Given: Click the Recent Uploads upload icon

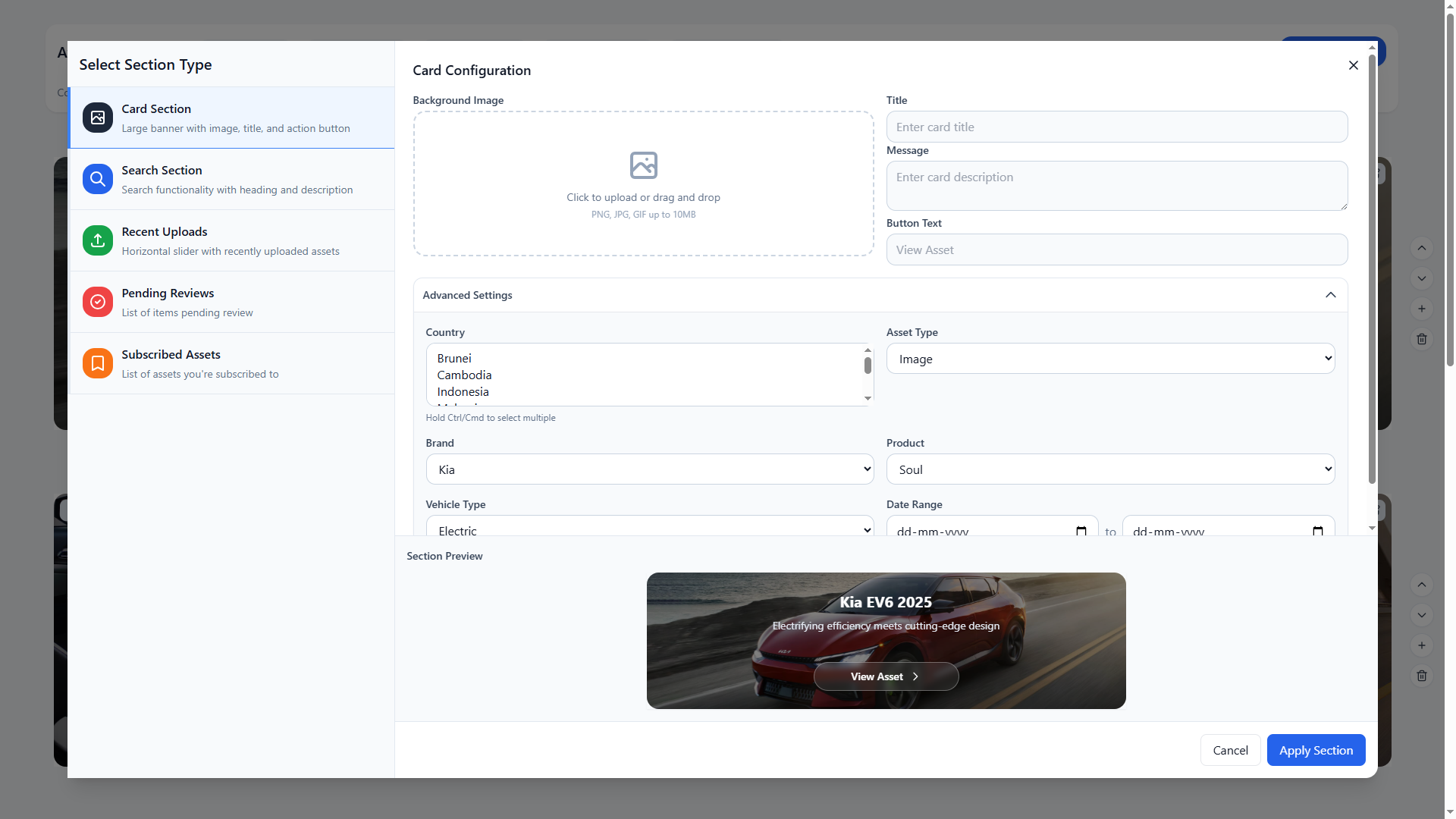Looking at the screenshot, I should coord(98,240).
